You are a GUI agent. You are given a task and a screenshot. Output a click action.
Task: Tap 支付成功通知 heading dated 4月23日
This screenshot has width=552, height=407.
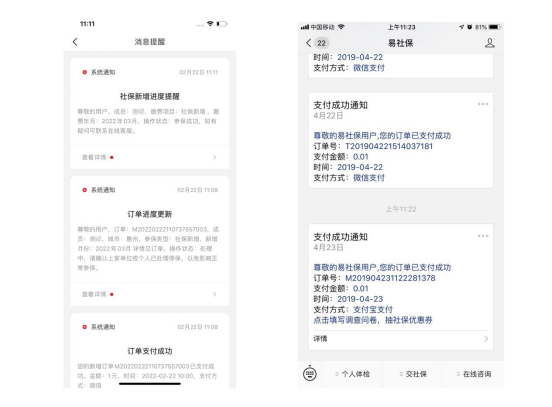click(340, 237)
